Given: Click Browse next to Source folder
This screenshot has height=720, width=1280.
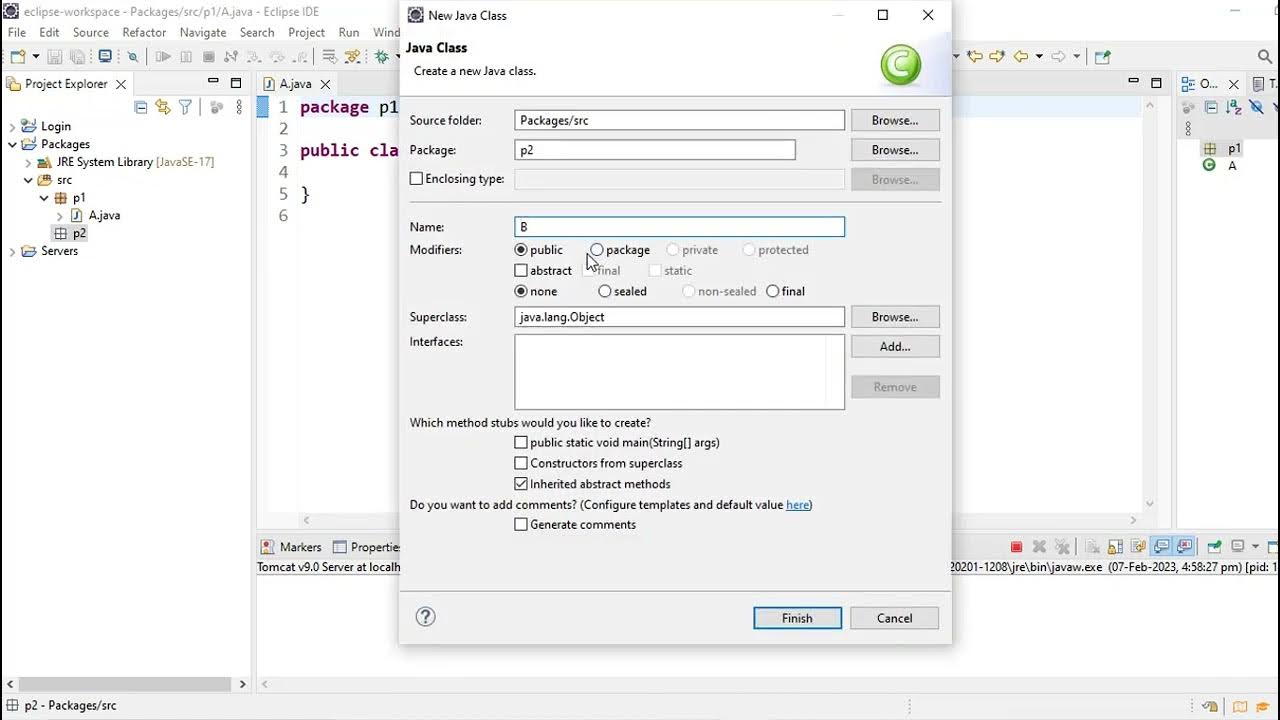Looking at the screenshot, I should (895, 120).
